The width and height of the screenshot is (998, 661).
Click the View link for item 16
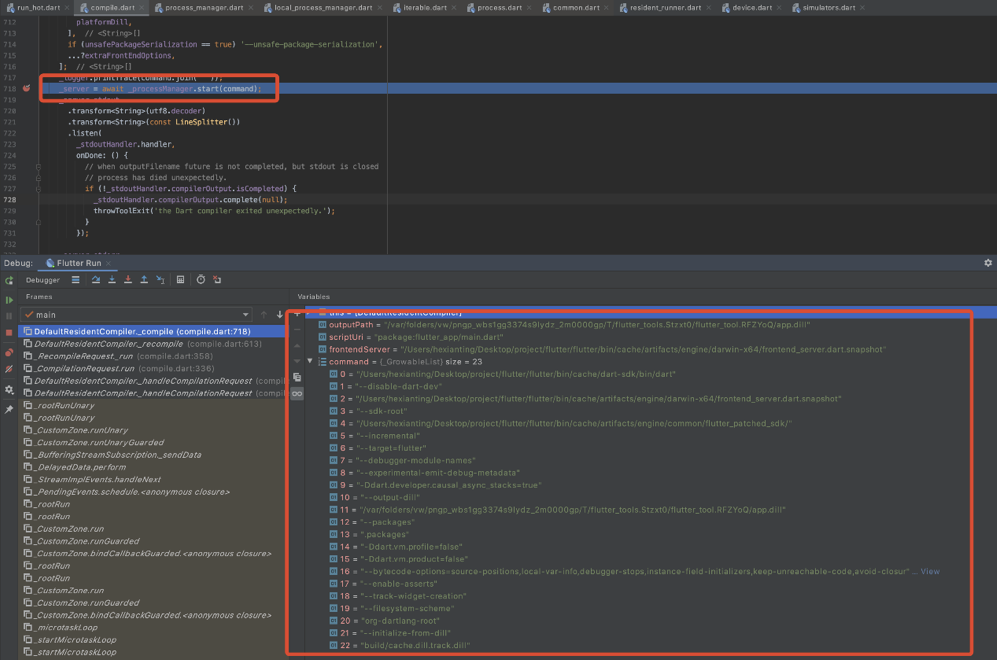point(930,571)
